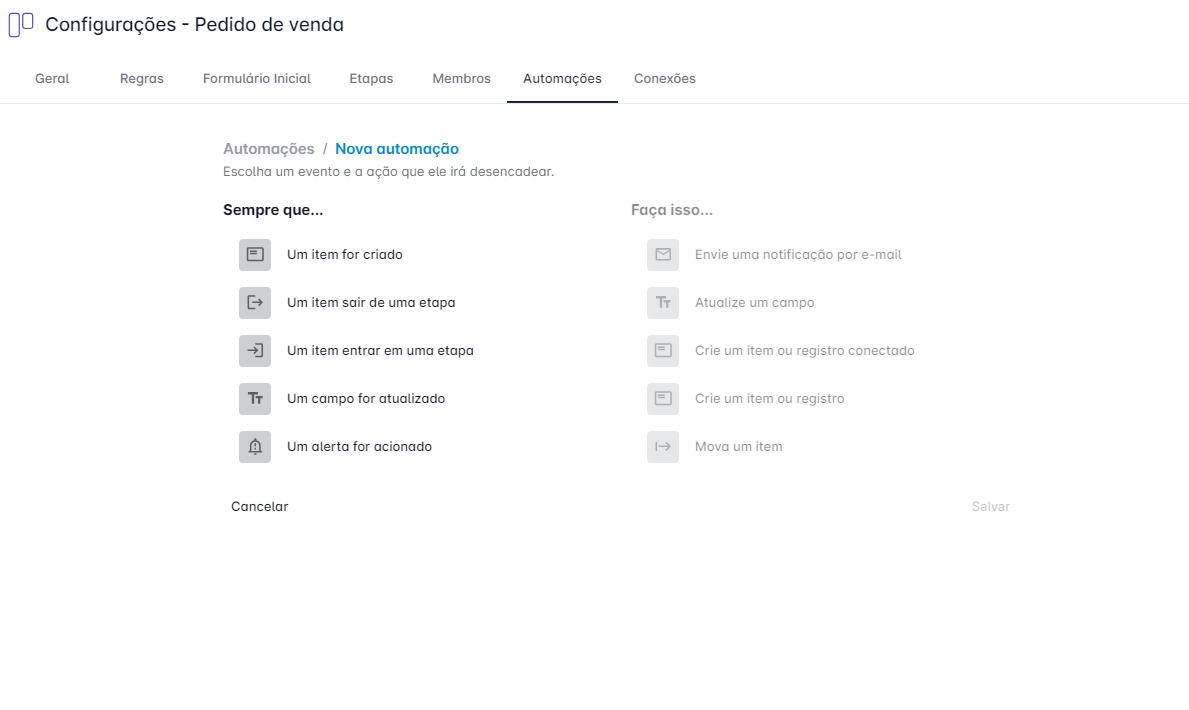Select the 'Um alerta for acionado' bell icon
The height and width of the screenshot is (710, 1189).
pyautogui.click(x=255, y=447)
